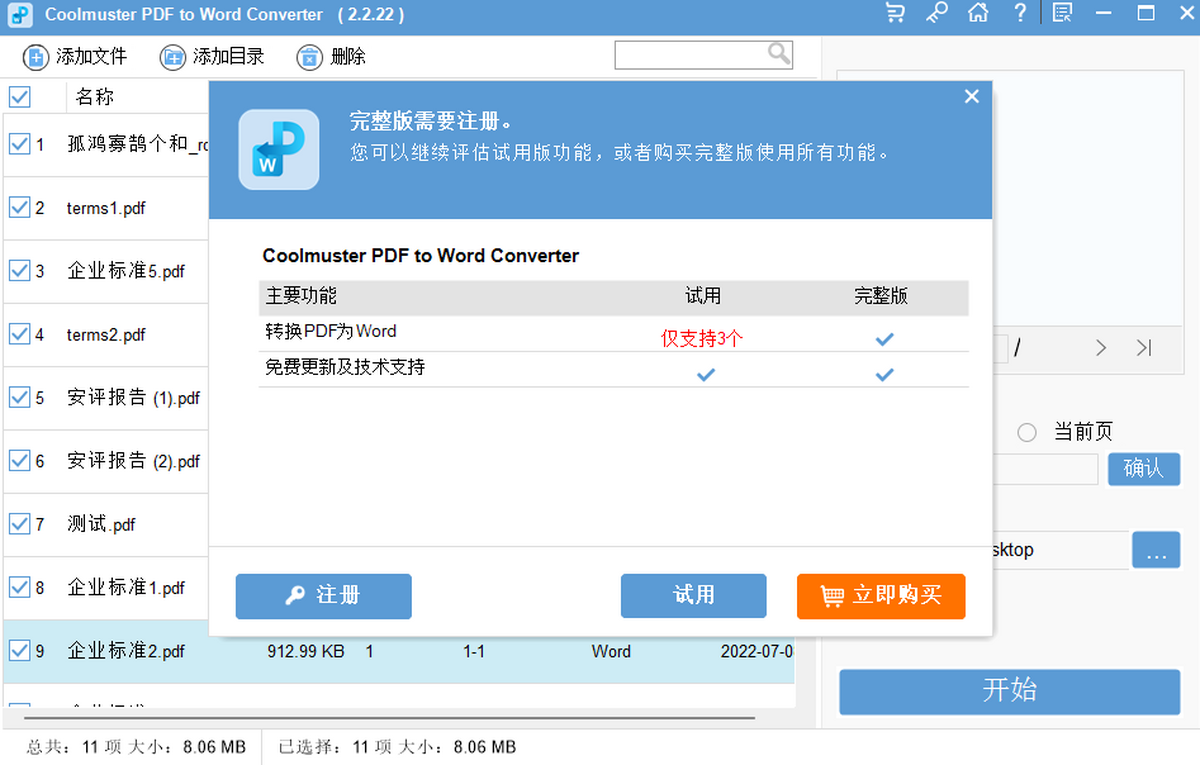Click the Add Folder icon
This screenshot has height=765, width=1200.
(172, 57)
